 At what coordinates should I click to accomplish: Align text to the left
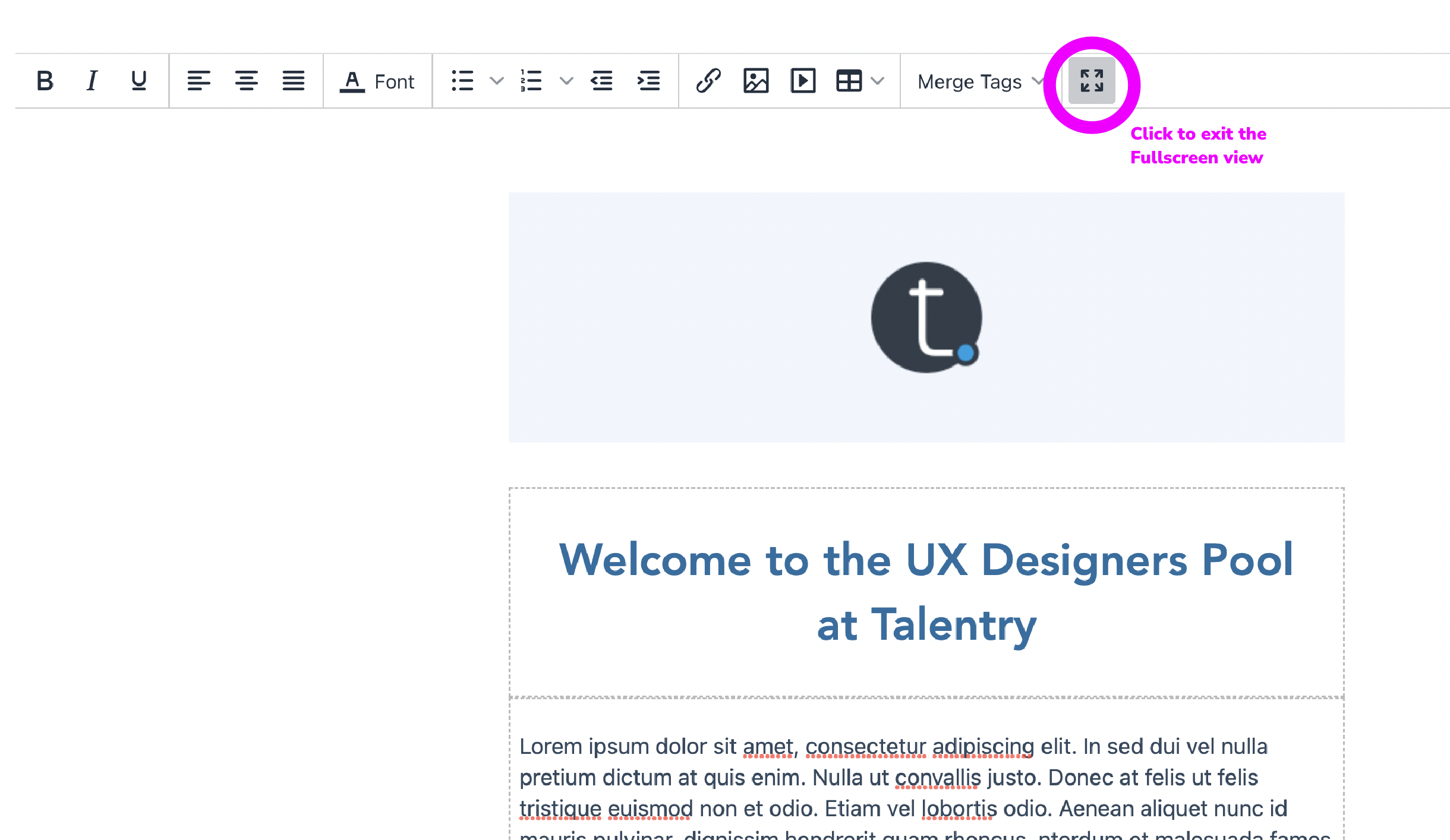click(x=198, y=81)
